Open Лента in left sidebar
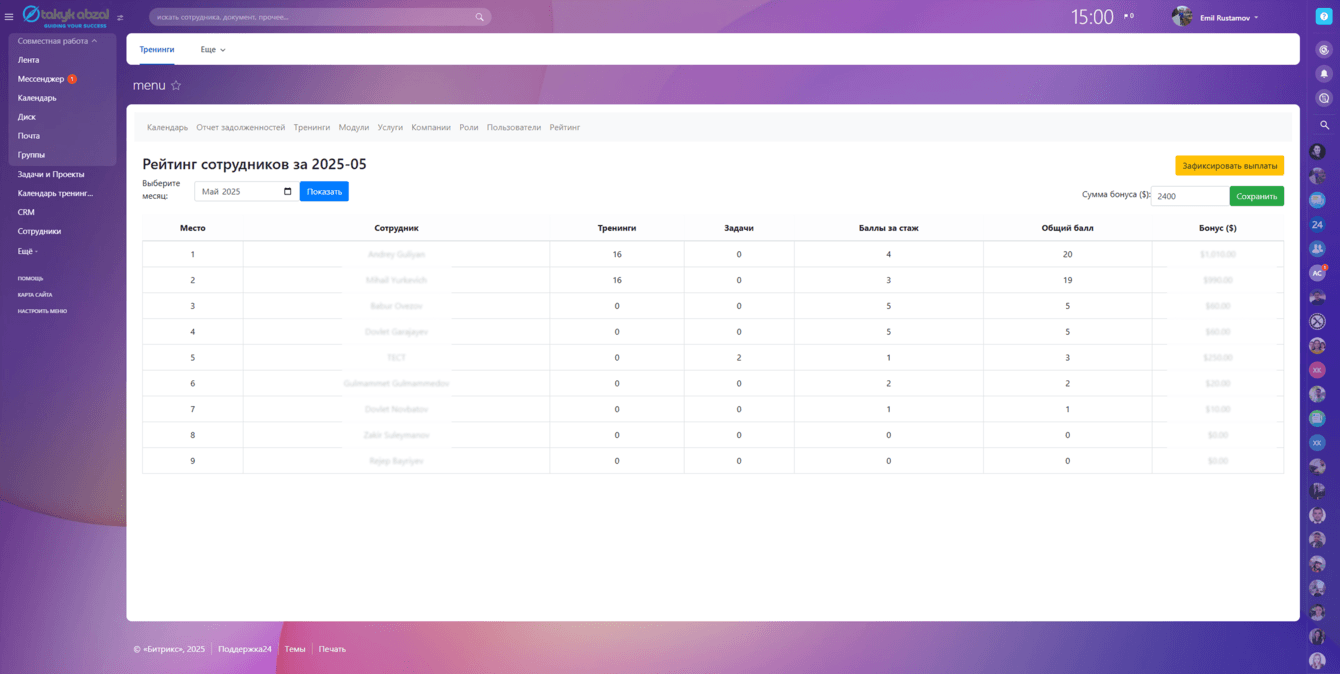 point(29,60)
